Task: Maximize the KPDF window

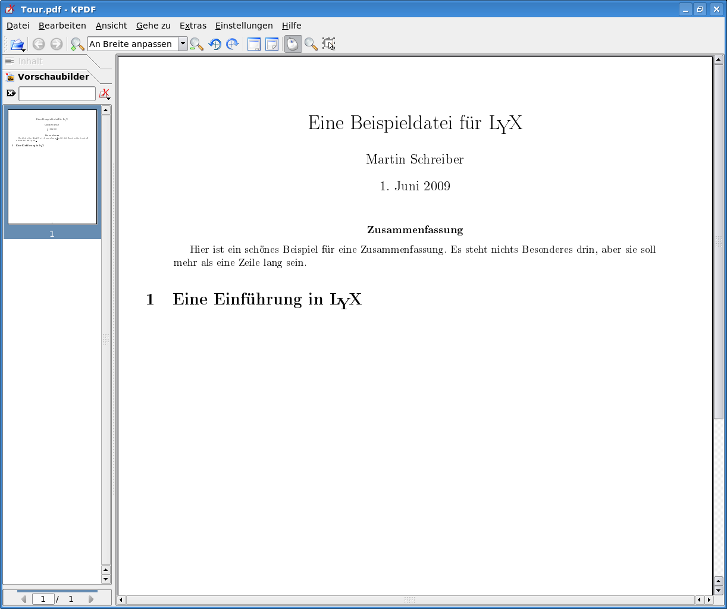Action: pyautogui.click(x=700, y=9)
